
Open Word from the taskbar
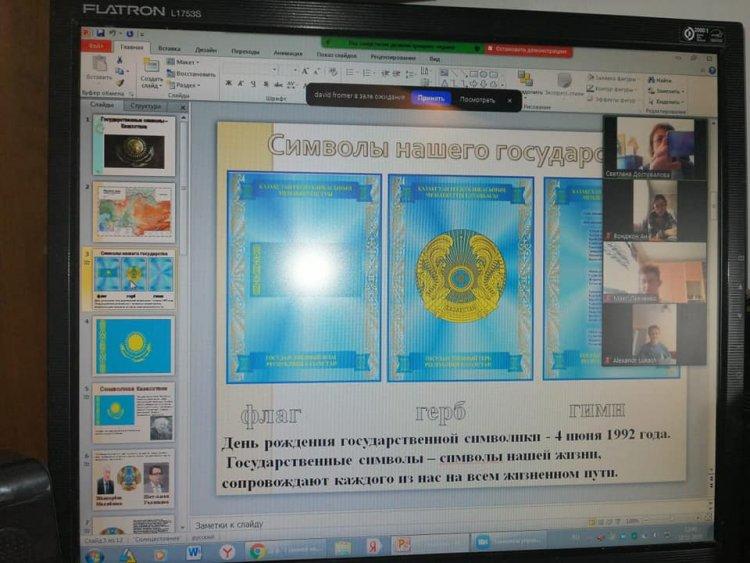tap(193, 552)
